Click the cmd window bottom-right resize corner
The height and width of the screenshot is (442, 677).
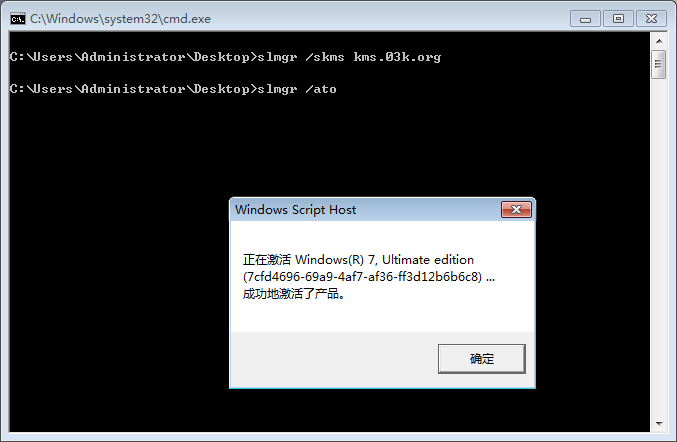coord(670,435)
